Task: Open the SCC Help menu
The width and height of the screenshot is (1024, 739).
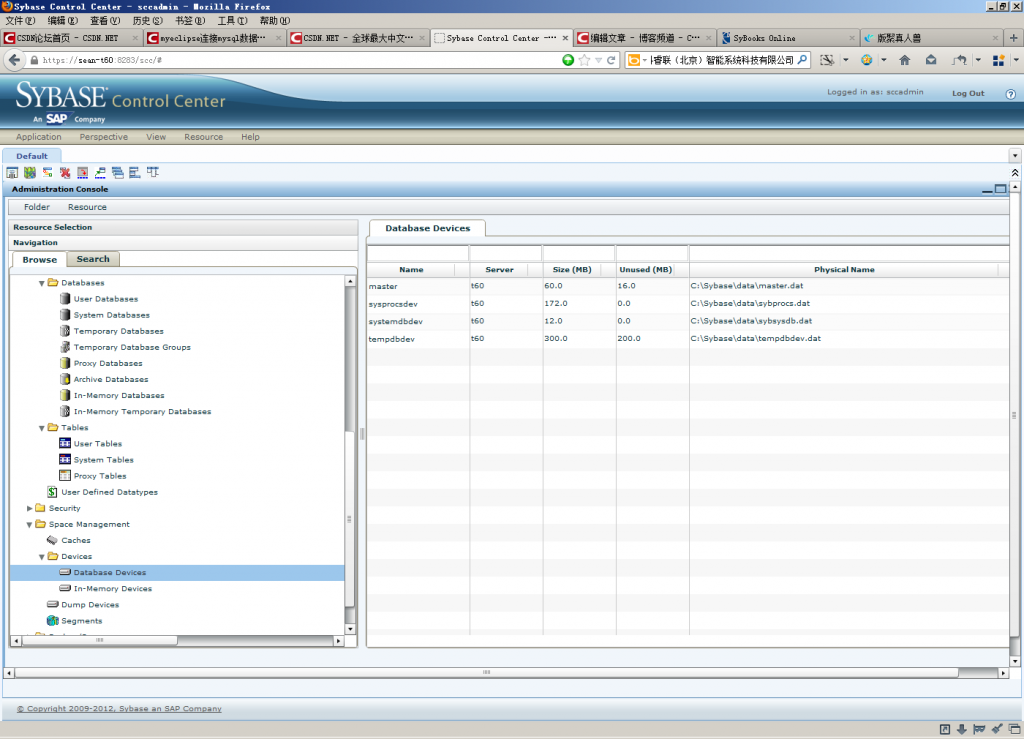Action: click(x=250, y=137)
